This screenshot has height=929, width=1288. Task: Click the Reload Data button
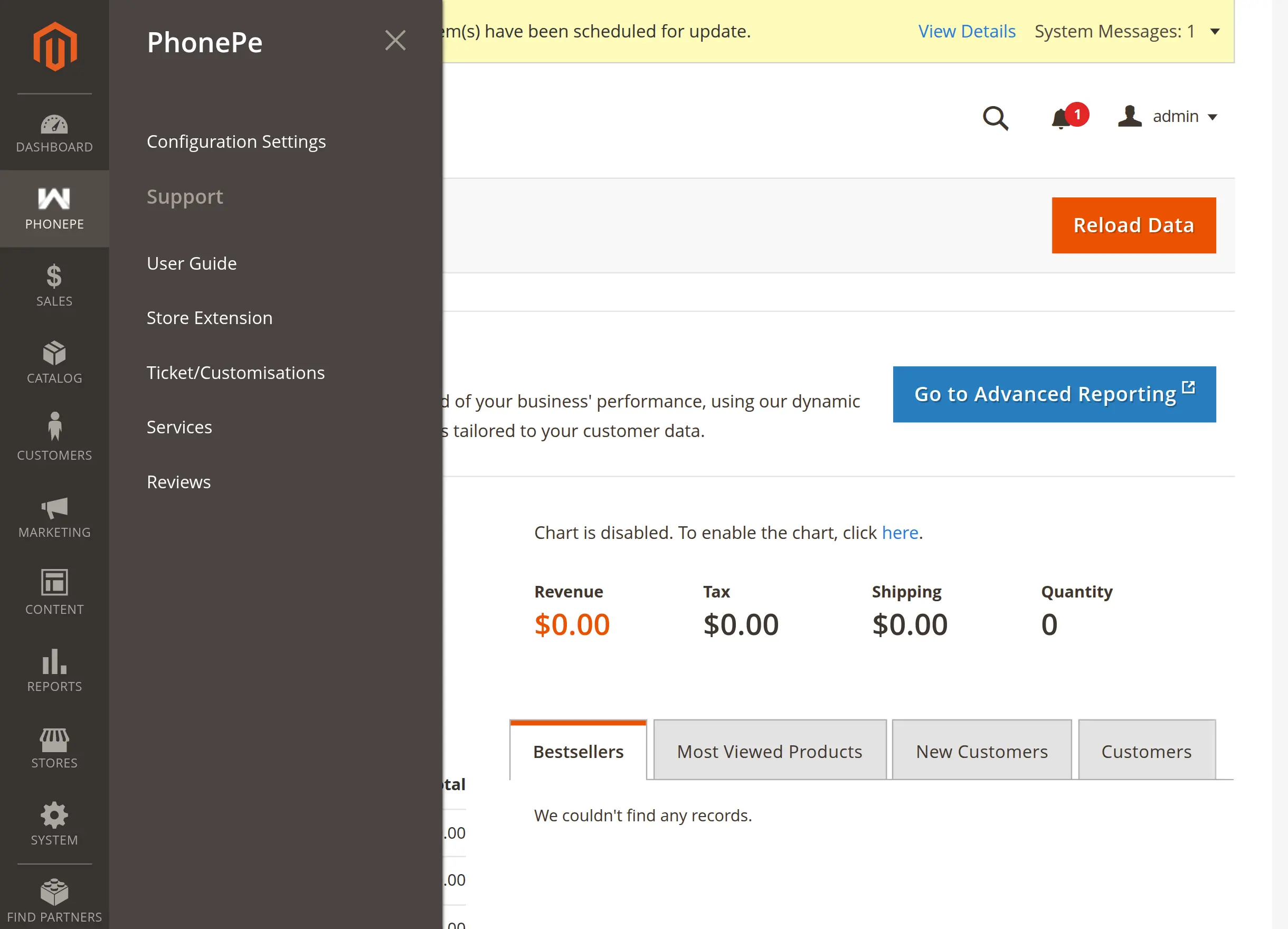pos(1133,224)
